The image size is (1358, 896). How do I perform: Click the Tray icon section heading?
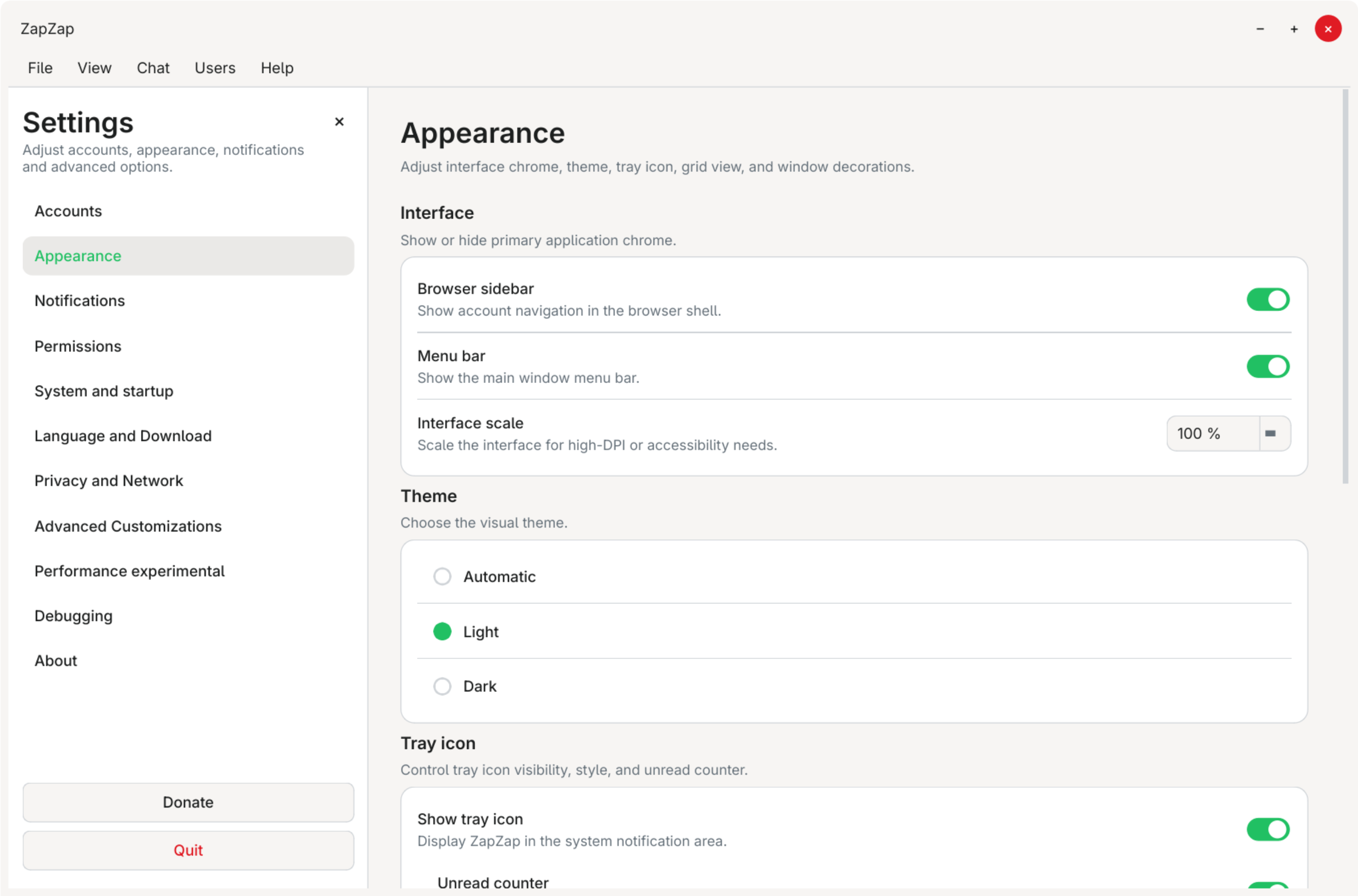pos(437,743)
